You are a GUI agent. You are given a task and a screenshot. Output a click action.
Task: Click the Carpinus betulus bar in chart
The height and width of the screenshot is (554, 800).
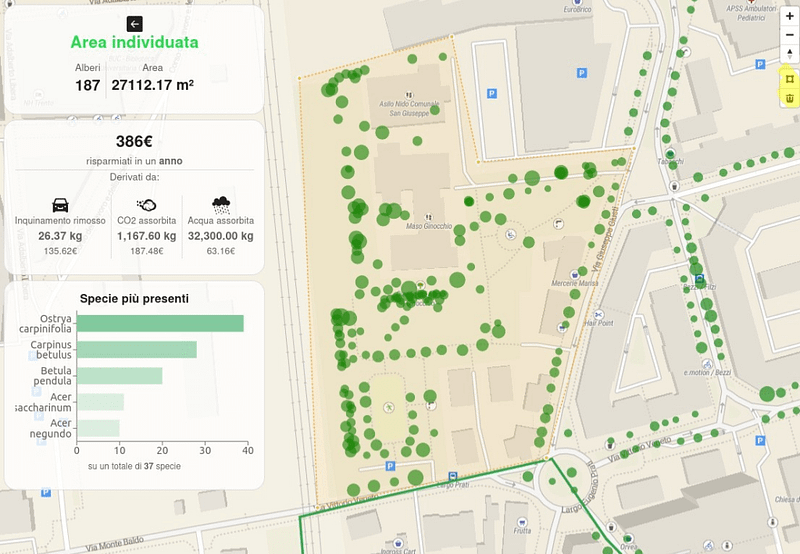tap(137, 349)
